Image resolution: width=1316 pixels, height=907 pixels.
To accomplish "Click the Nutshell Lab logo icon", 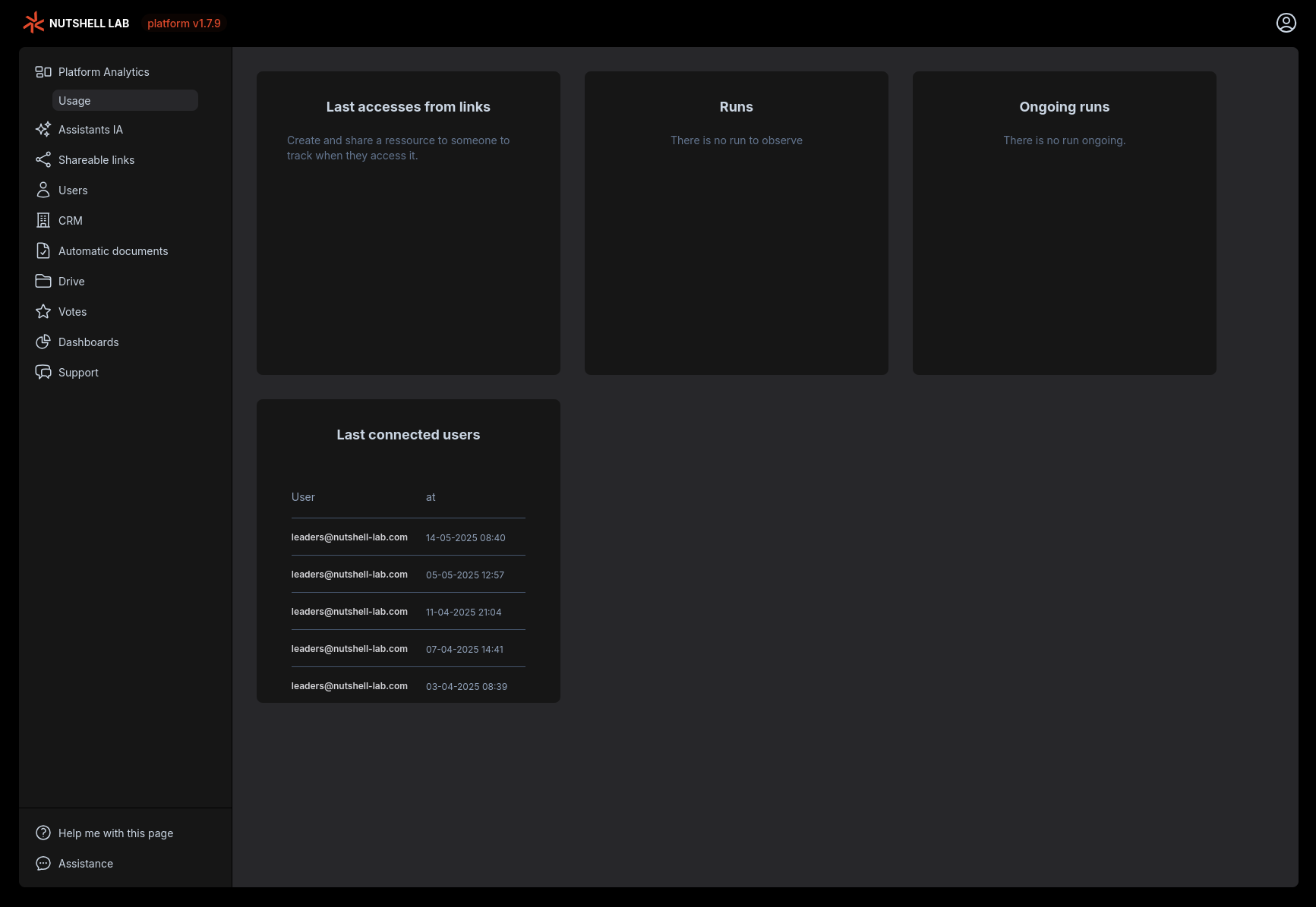I will pos(33,23).
